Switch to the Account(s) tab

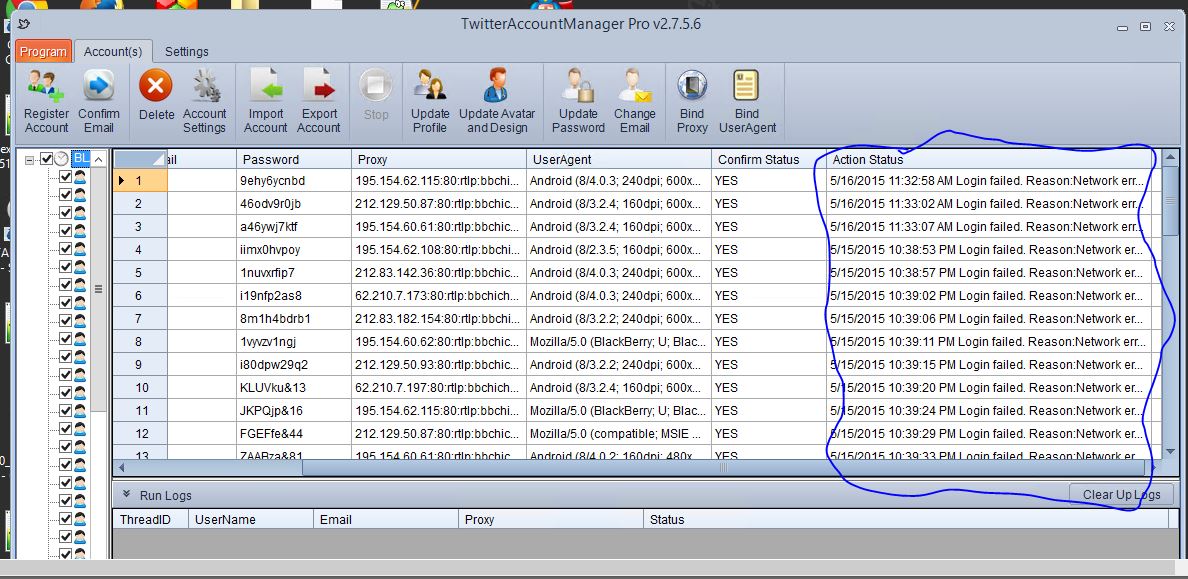113,52
